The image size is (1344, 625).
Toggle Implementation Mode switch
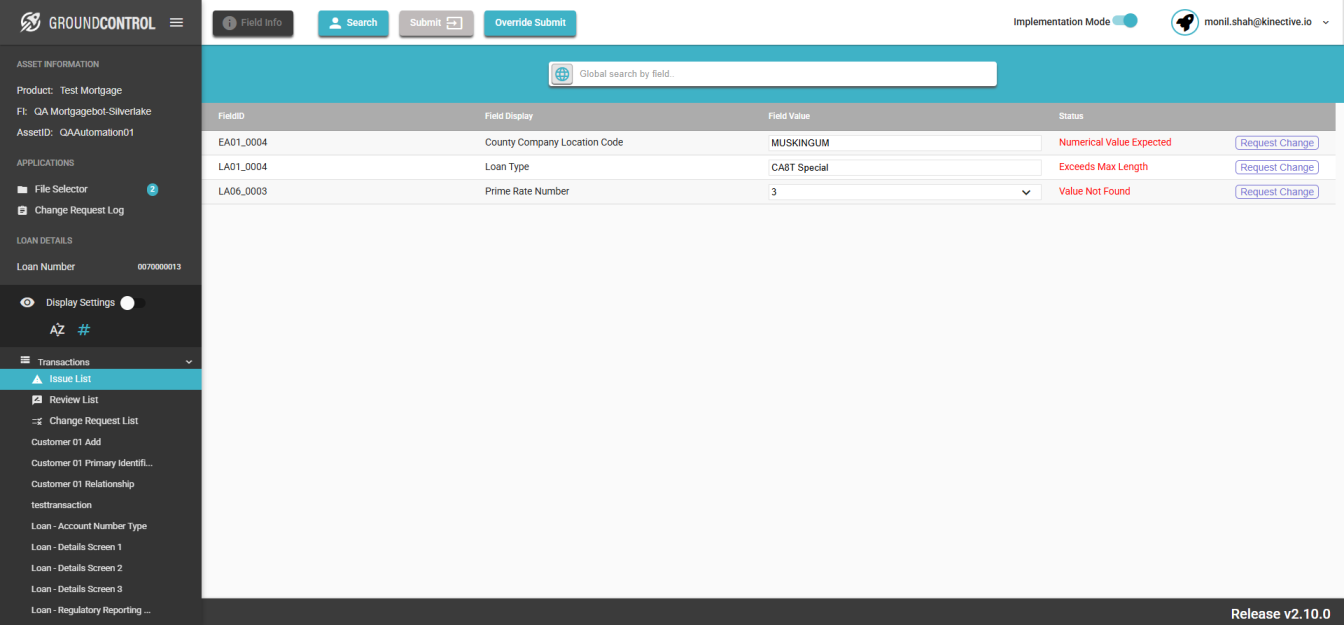click(1125, 21)
